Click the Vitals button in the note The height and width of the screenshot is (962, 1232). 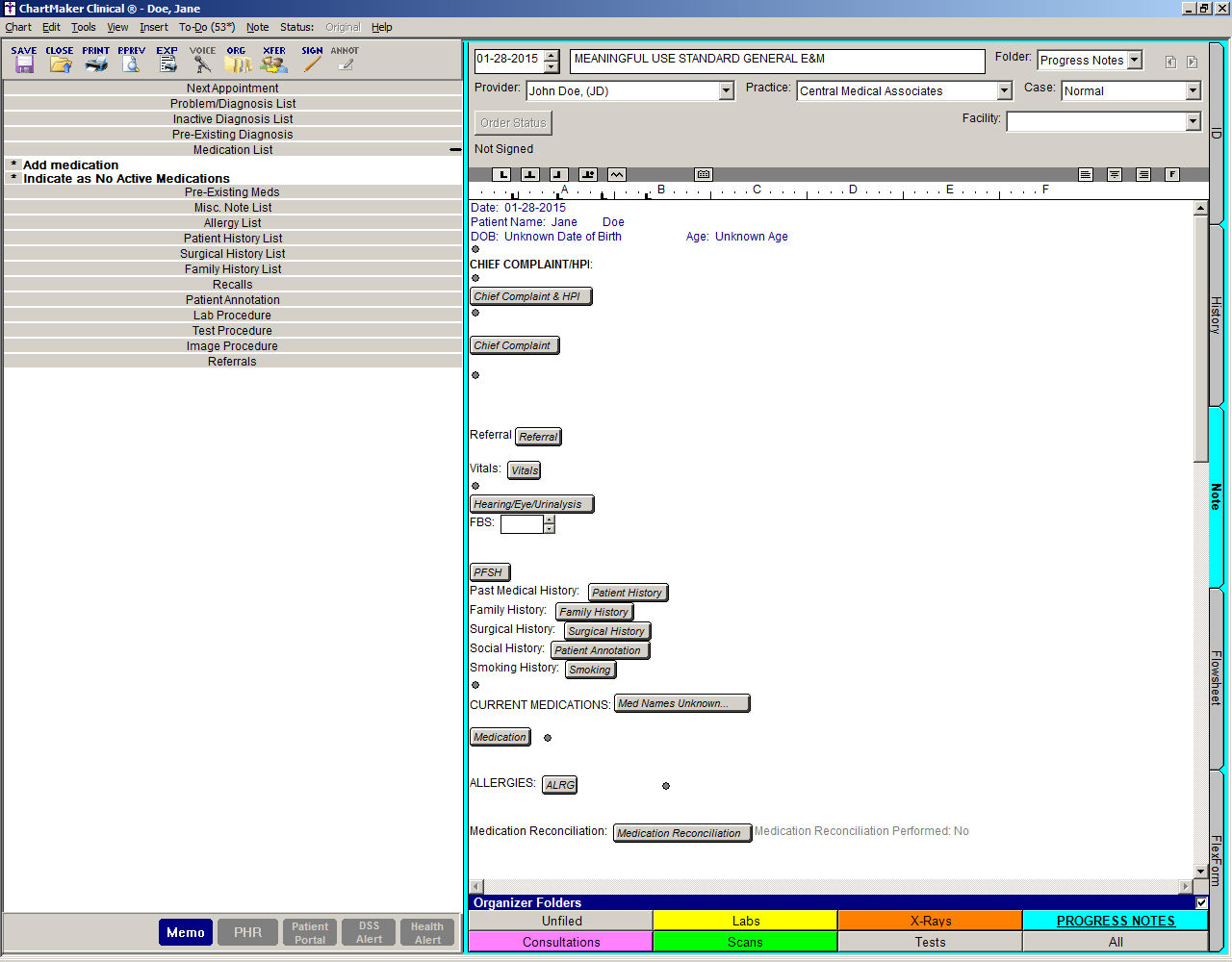[525, 470]
